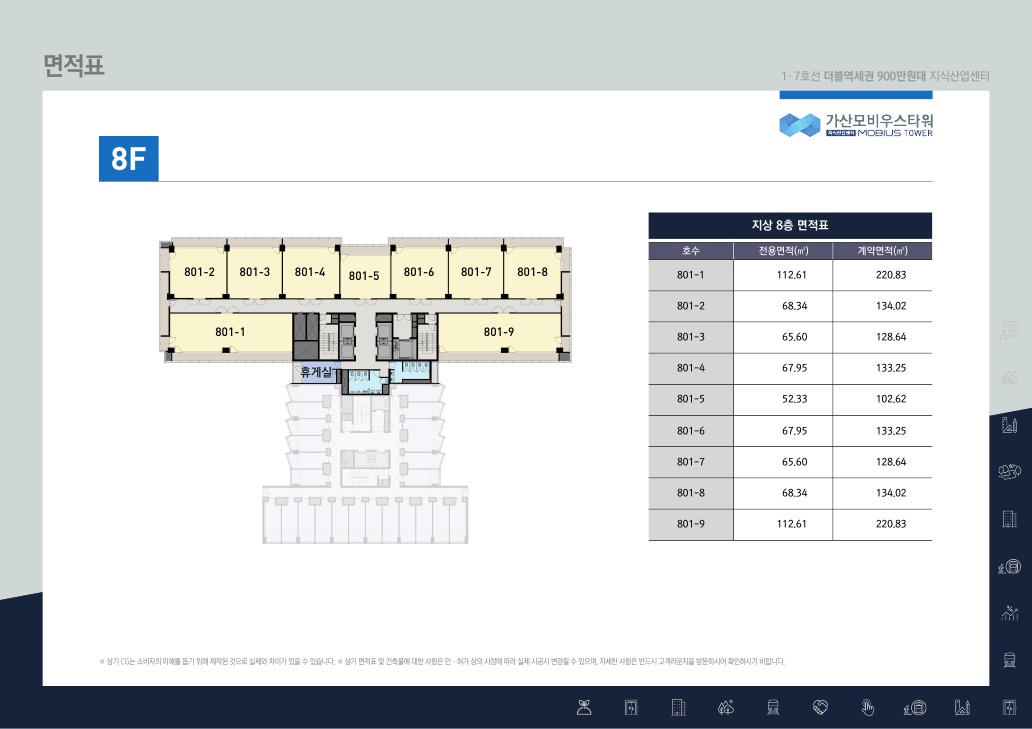
Task: Click the sprout plant icon in bottom bar
Action: coord(585,708)
